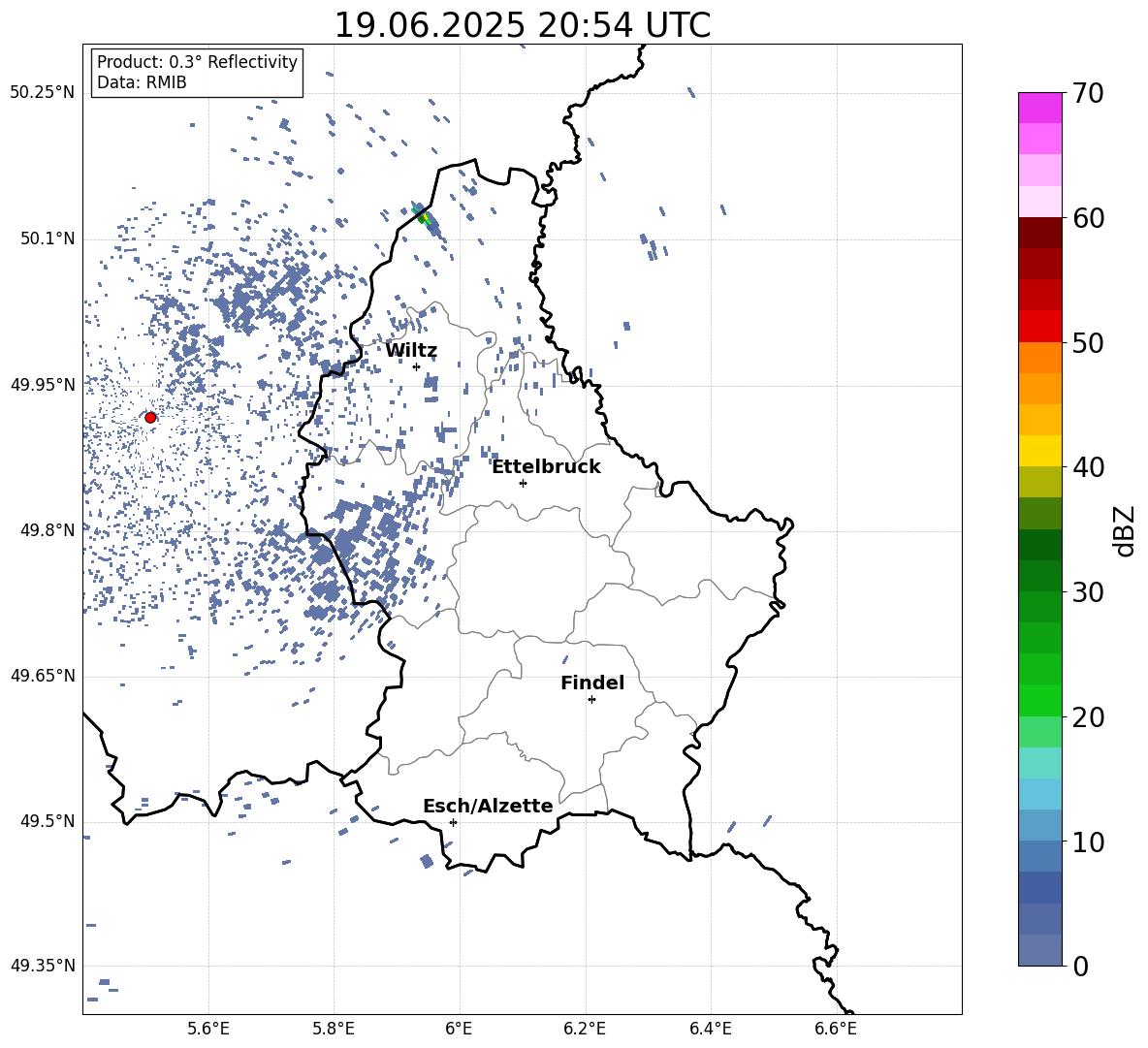Click the 50.25°N latitude label
1148x1048 pixels.
pyautogui.click(x=43, y=93)
